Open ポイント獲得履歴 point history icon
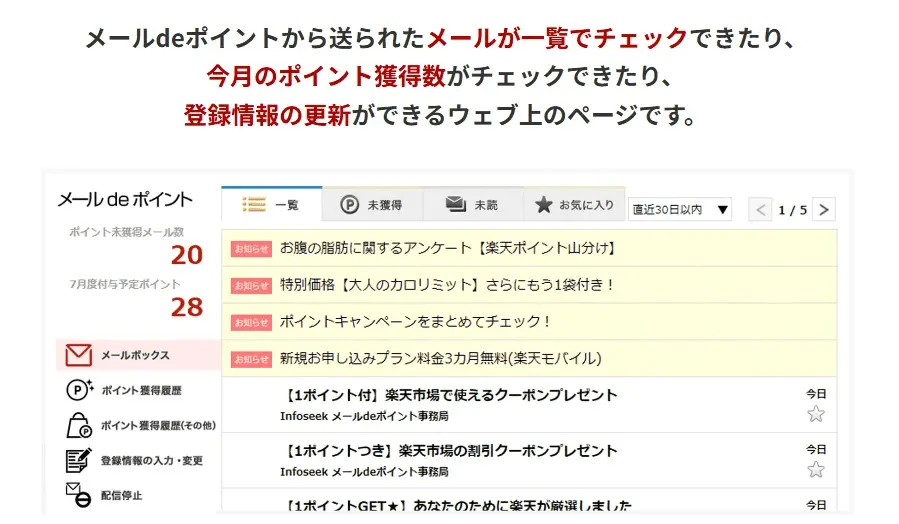The width and height of the screenshot is (899, 524). (x=79, y=390)
